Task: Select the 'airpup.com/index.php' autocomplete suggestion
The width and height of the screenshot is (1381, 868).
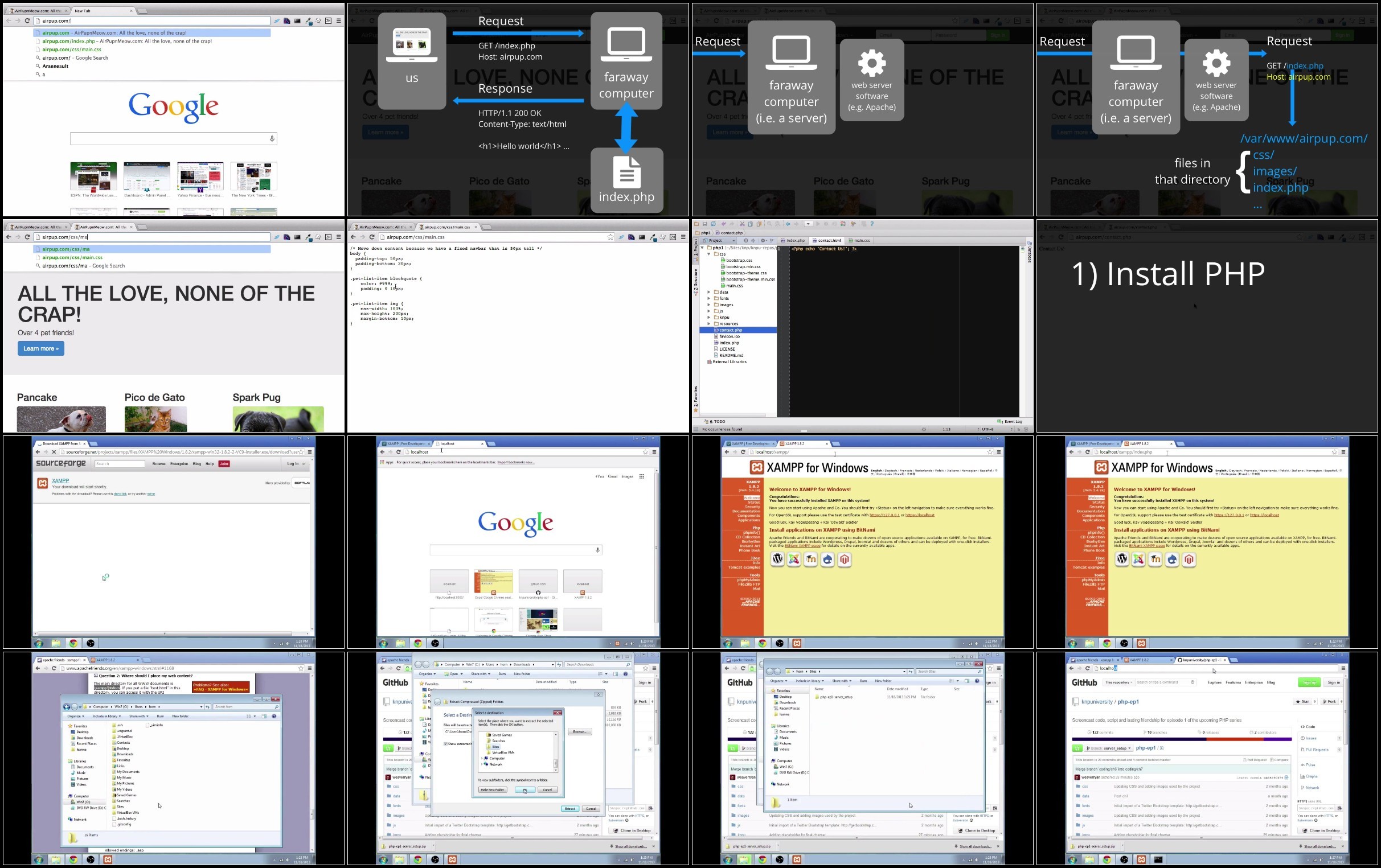Action: 152,41
